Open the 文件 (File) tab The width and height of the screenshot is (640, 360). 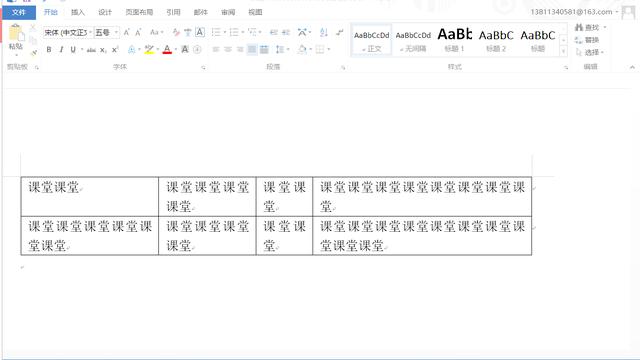(19, 12)
